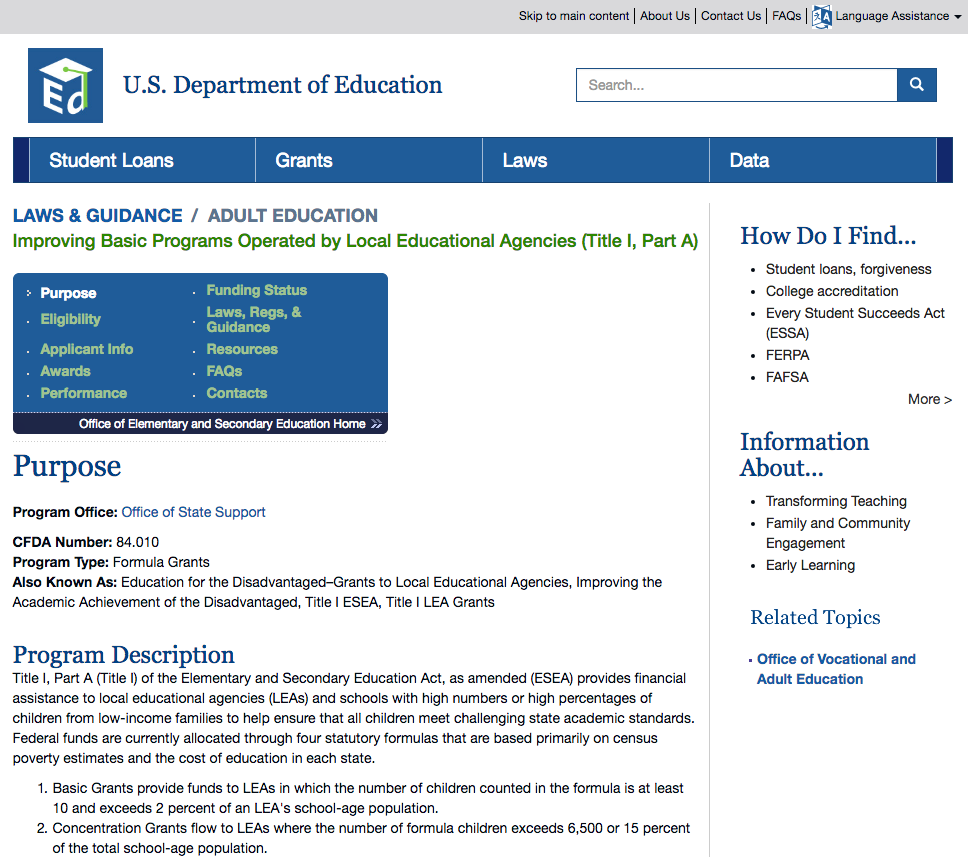Screen dimensions: 978x857
Task: Open the Resources section
Action: coord(242,349)
